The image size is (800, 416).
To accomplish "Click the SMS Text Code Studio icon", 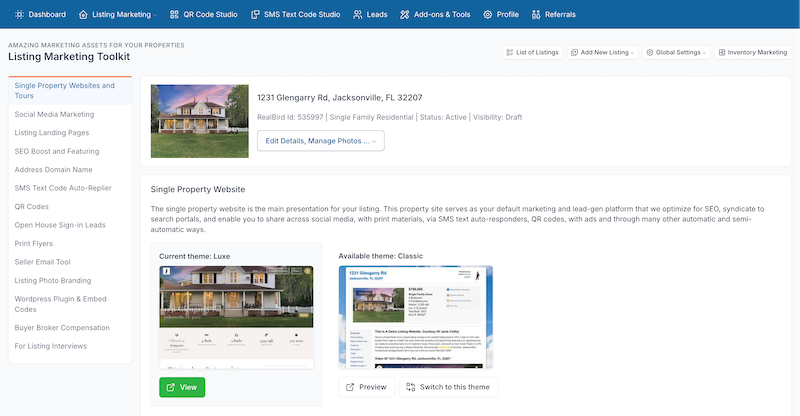I will coord(255,14).
